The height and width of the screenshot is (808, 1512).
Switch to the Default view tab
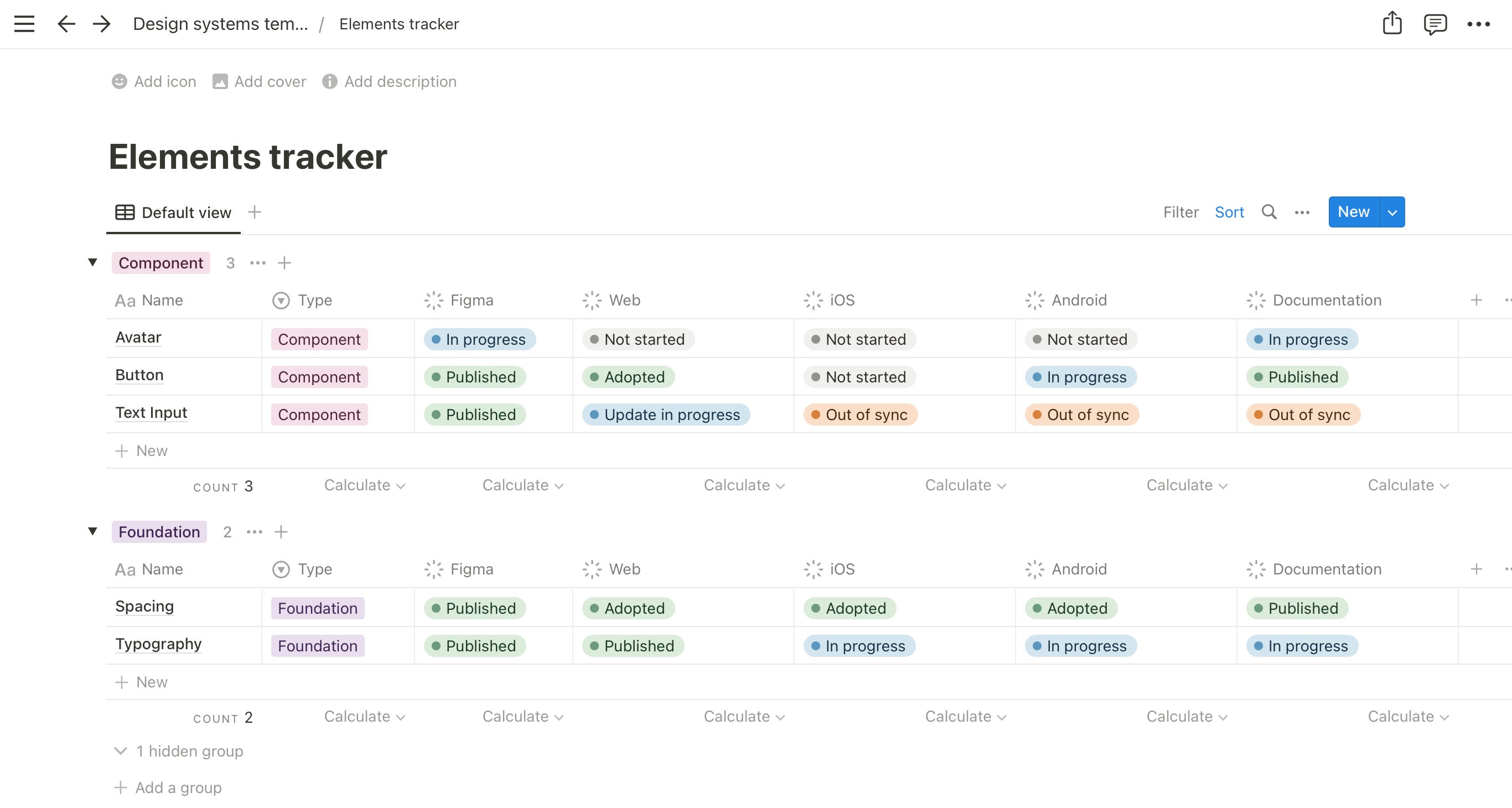pos(173,212)
